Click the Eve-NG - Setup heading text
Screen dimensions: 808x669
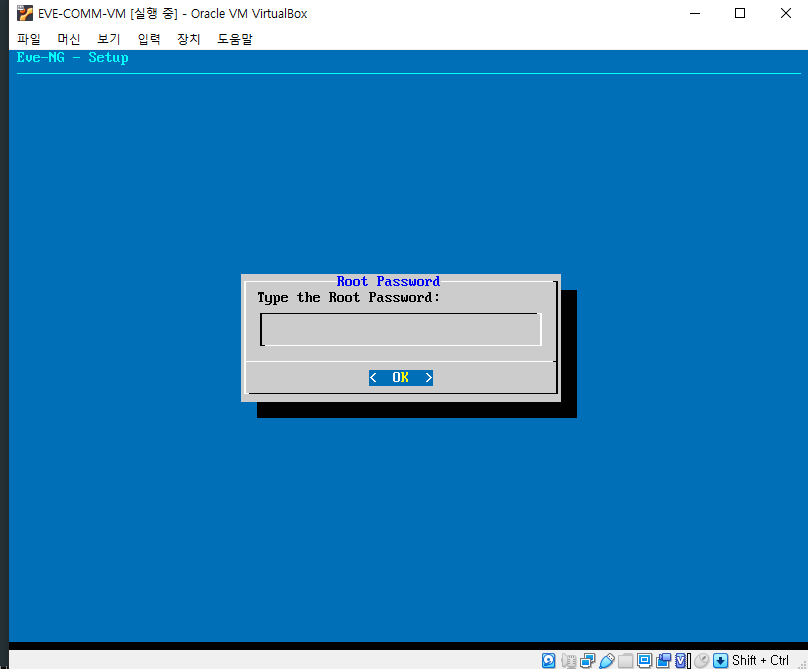coord(73,57)
